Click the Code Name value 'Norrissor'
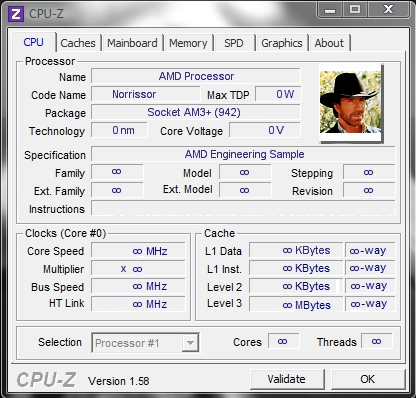The width and height of the screenshot is (416, 398). (x=146, y=94)
